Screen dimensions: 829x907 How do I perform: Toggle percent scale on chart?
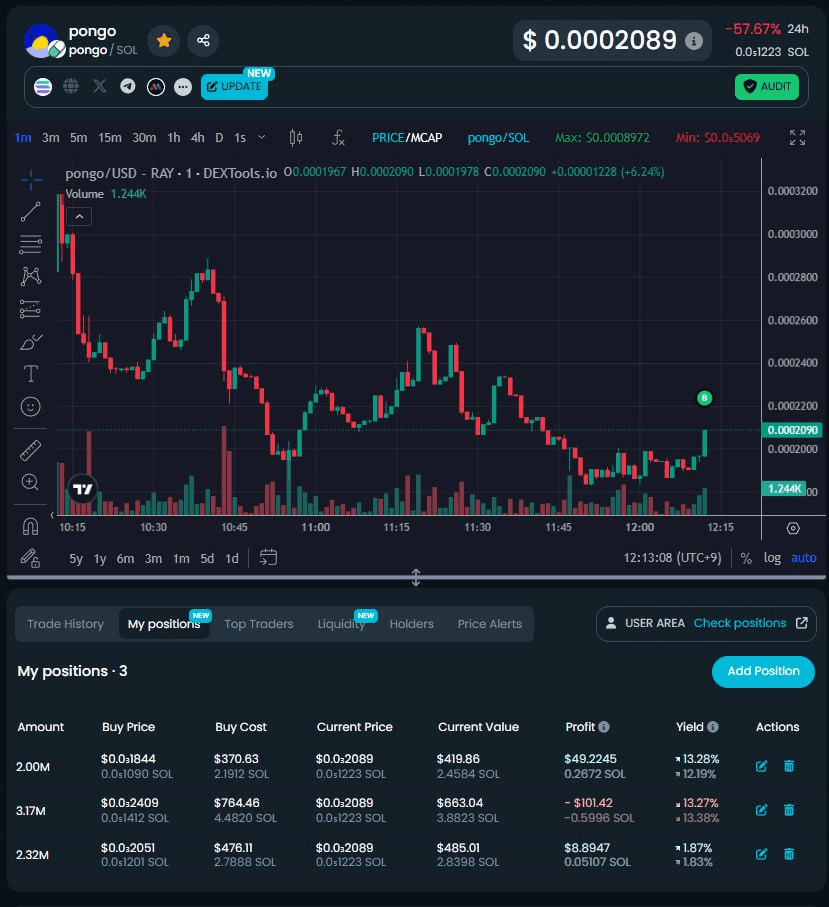(x=746, y=558)
